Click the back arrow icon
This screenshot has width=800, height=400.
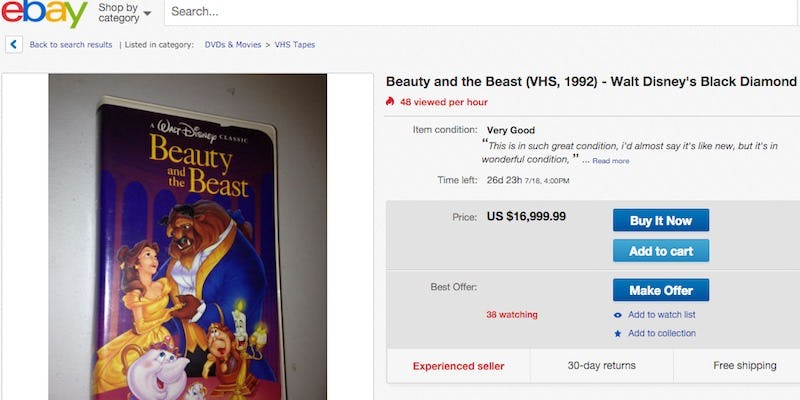14,45
